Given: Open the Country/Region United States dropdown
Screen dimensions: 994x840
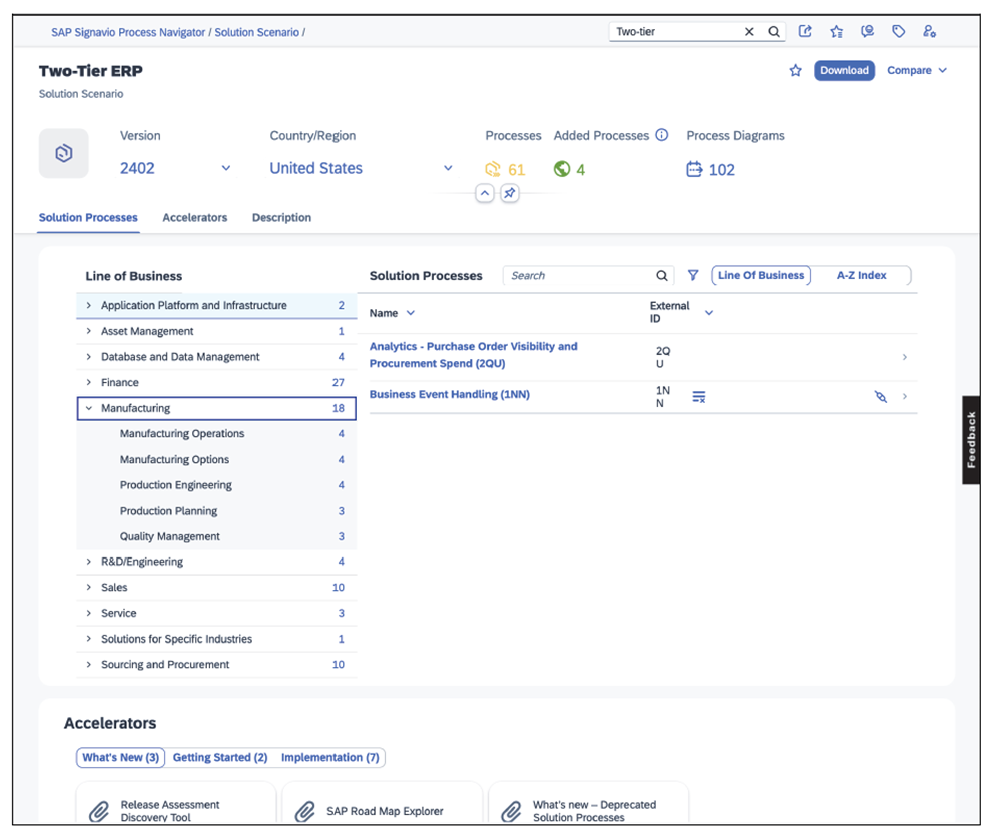Looking at the screenshot, I should pyautogui.click(x=360, y=168).
